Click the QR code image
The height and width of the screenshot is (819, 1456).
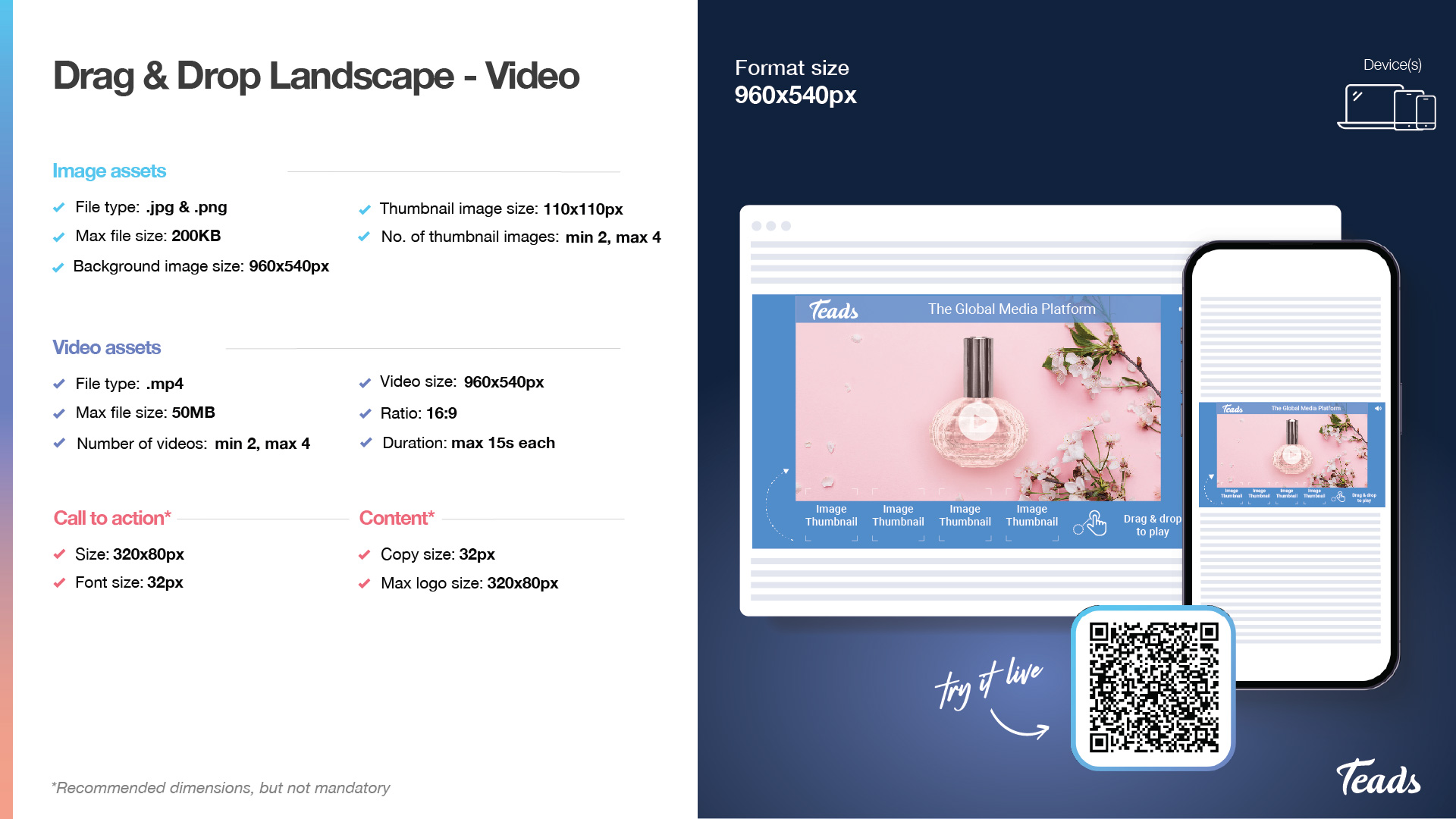coord(1153,687)
